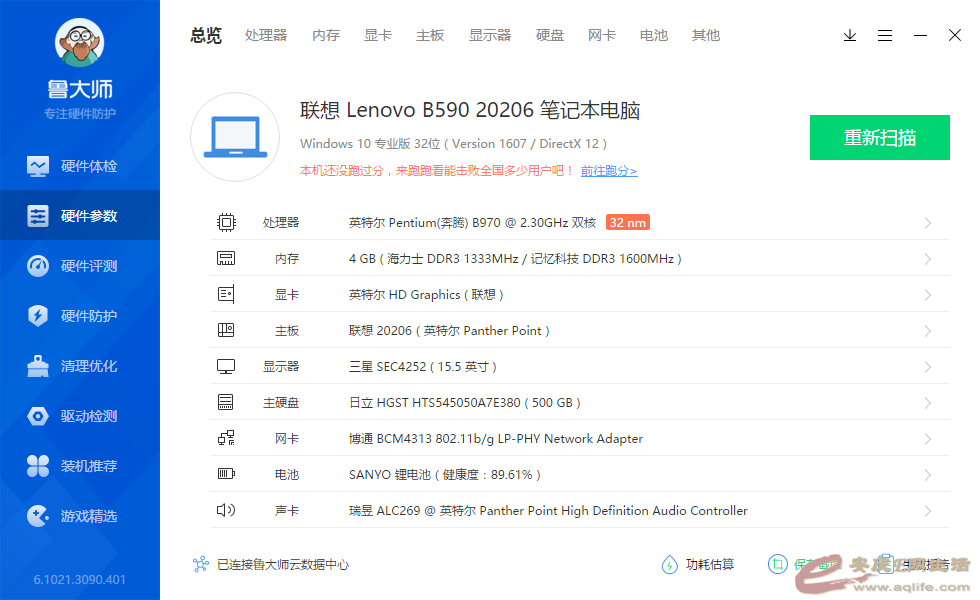980x600 pixels.
Task: Switch to the 显卡 tab
Action: click(378, 35)
